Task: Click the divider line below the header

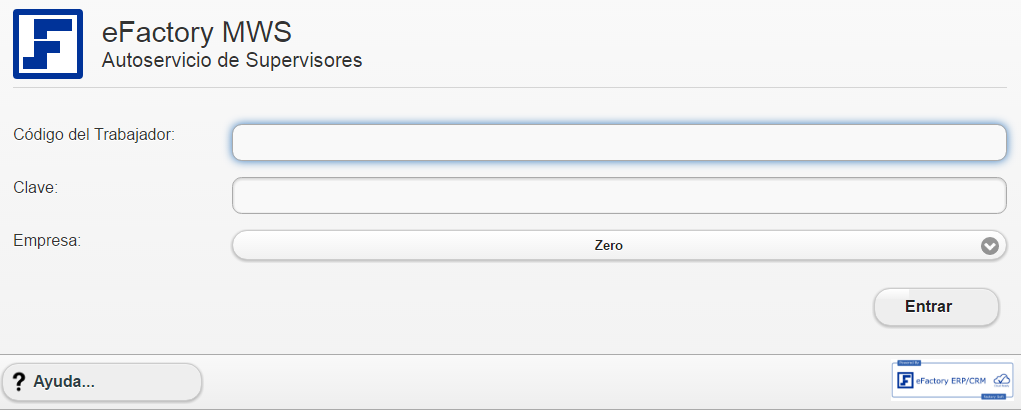Action: pyautogui.click(x=510, y=88)
